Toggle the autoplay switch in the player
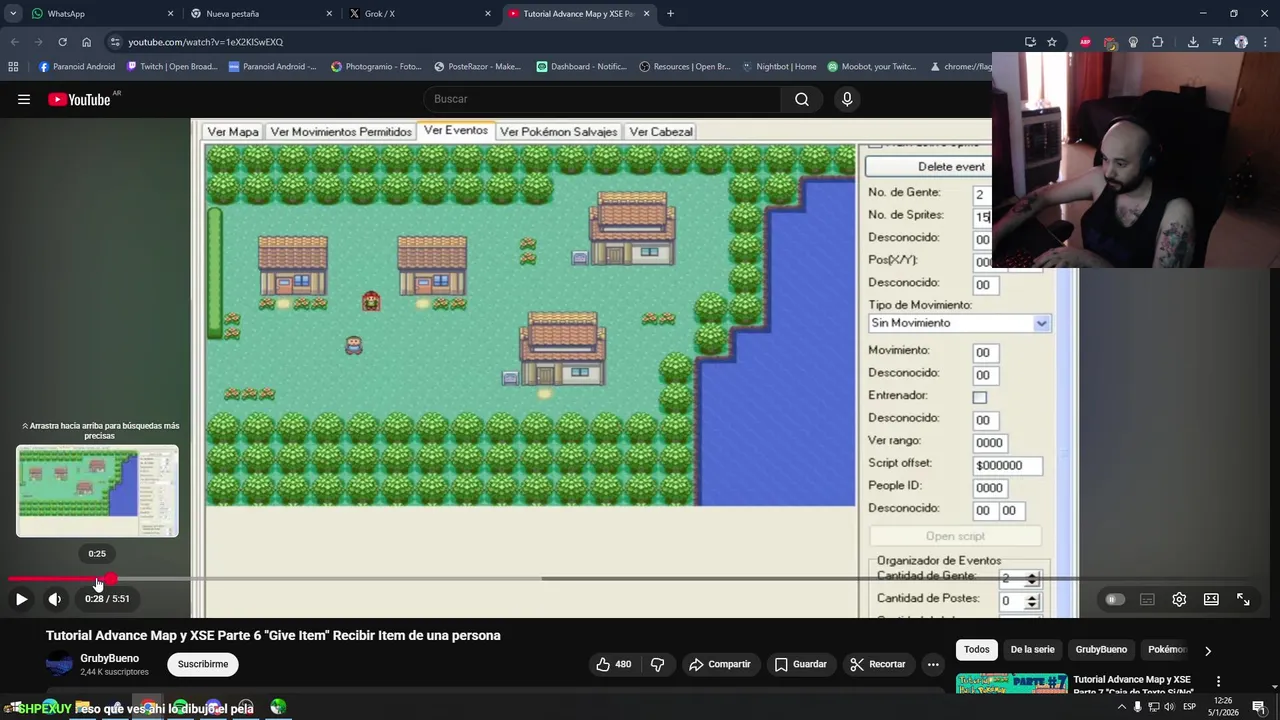The image size is (1280, 720). 1115,599
